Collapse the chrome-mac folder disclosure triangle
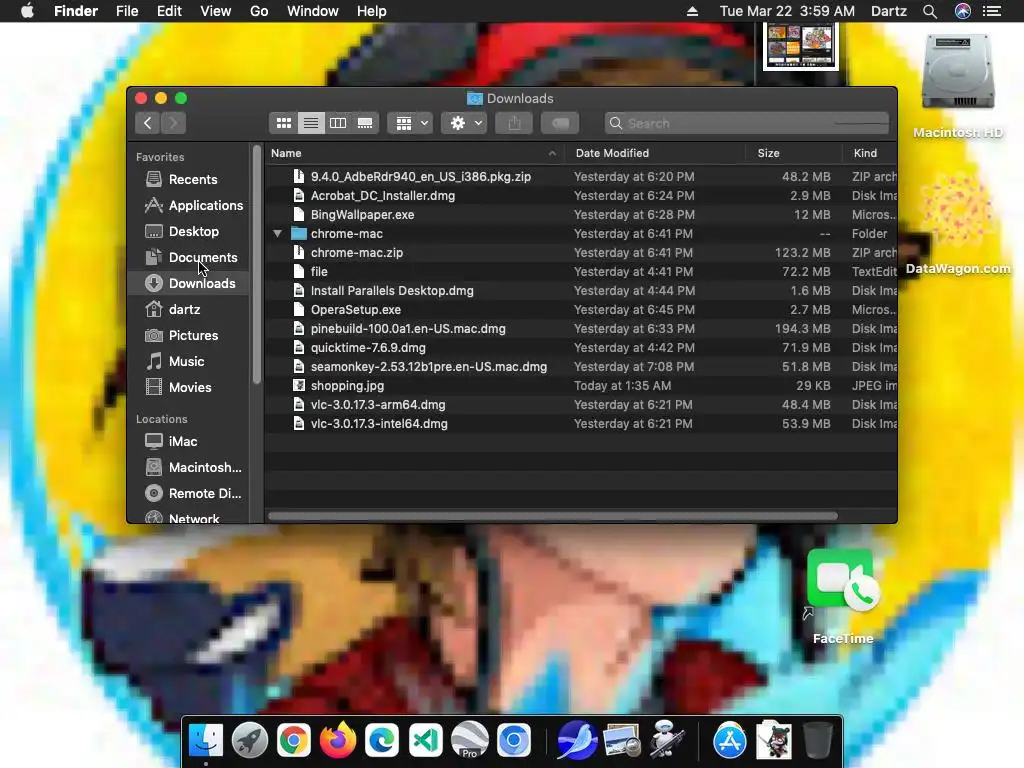Image resolution: width=1024 pixels, height=768 pixels. coord(278,233)
